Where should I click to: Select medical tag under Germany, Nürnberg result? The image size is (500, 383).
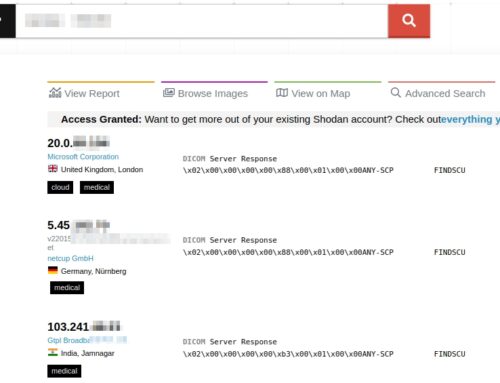click(x=67, y=288)
